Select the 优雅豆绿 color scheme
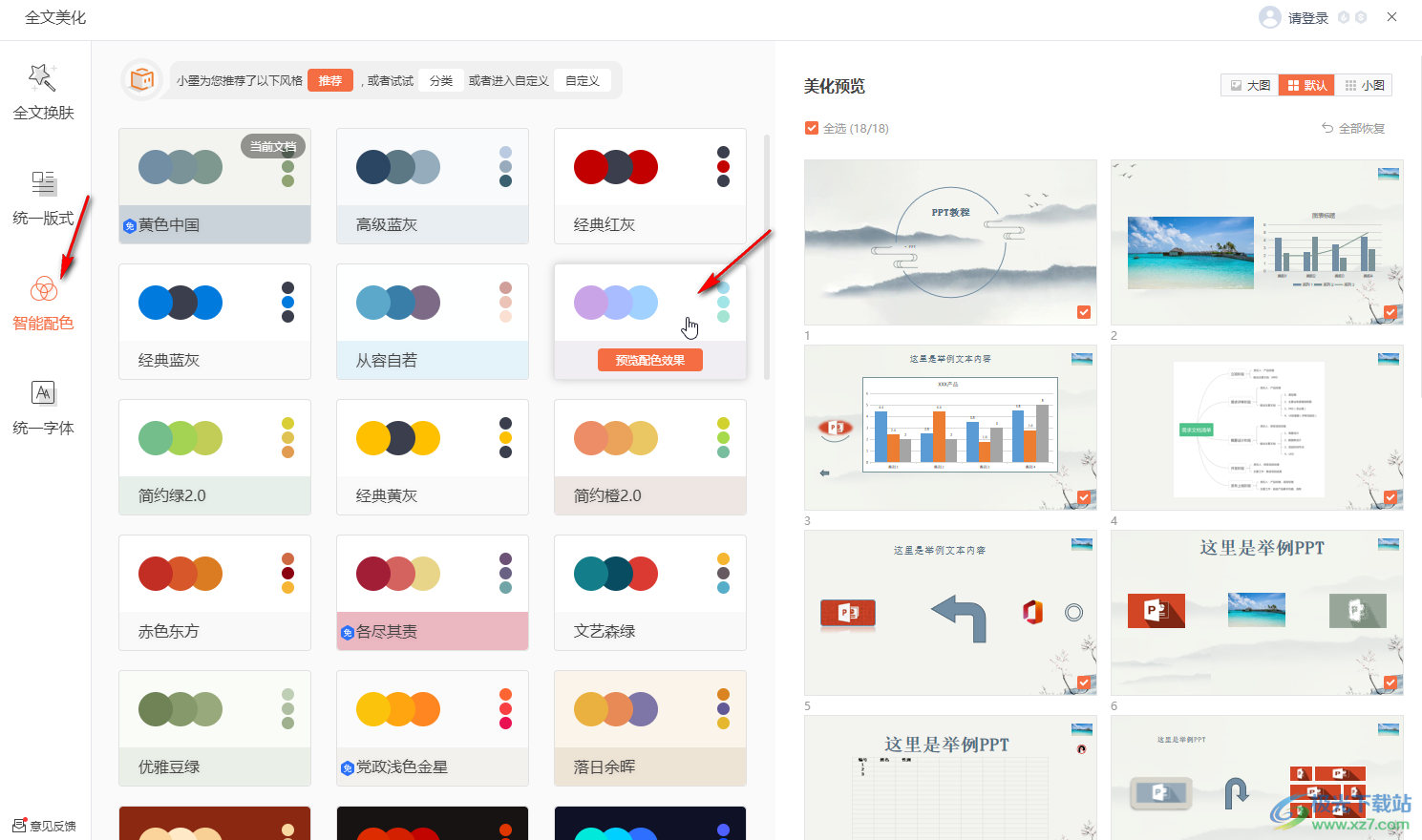 pyautogui.click(x=215, y=728)
